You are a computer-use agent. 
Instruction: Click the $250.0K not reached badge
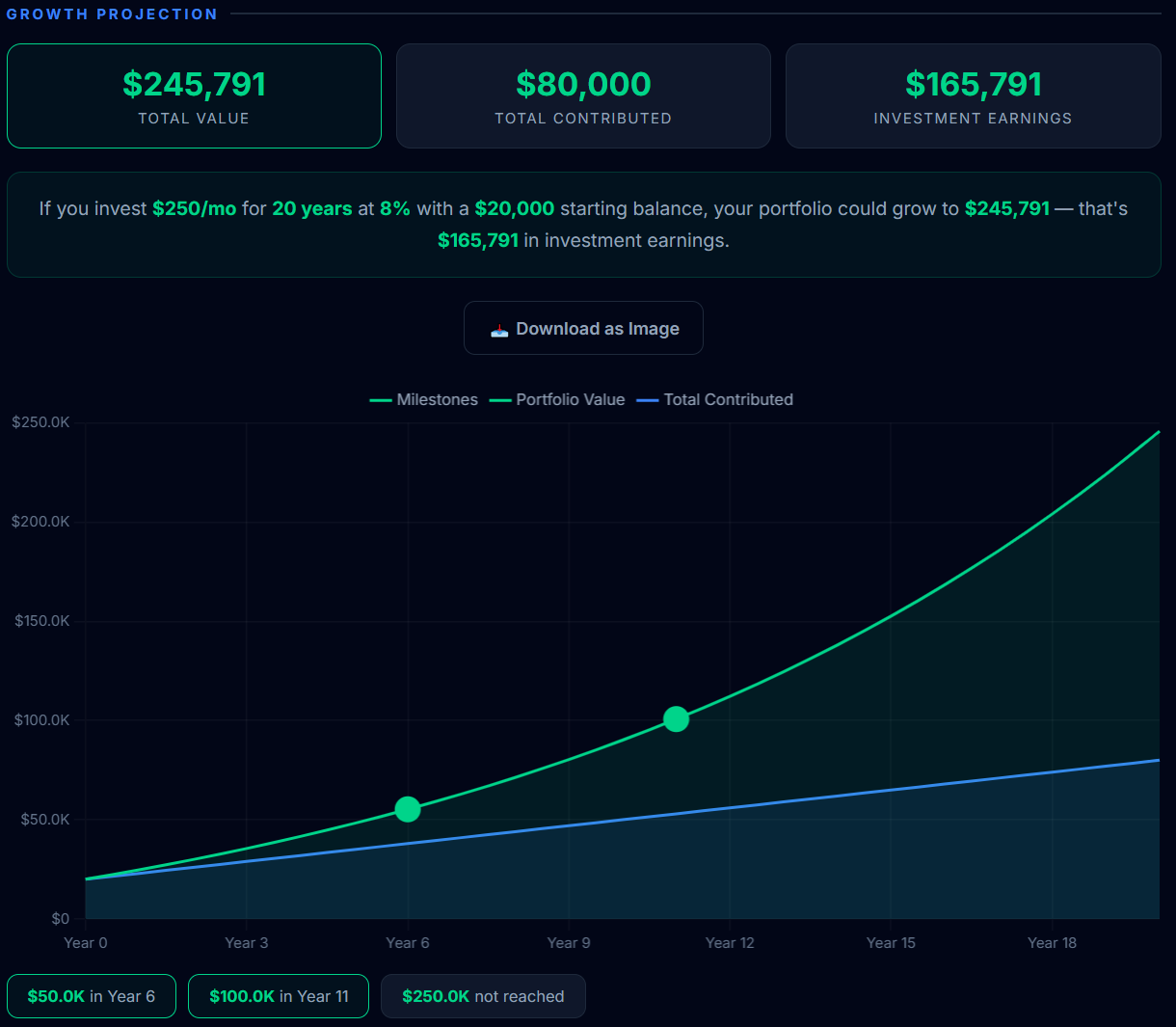click(x=483, y=995)
